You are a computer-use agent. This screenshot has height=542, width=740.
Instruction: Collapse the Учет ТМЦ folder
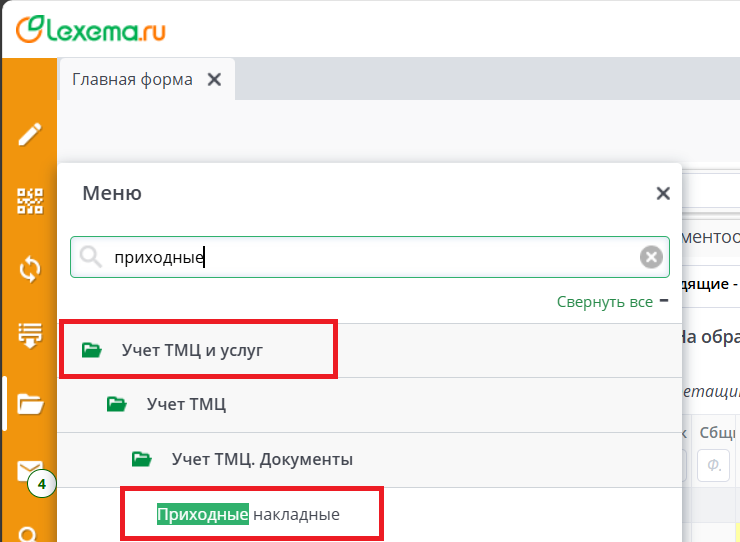(186, 405)
